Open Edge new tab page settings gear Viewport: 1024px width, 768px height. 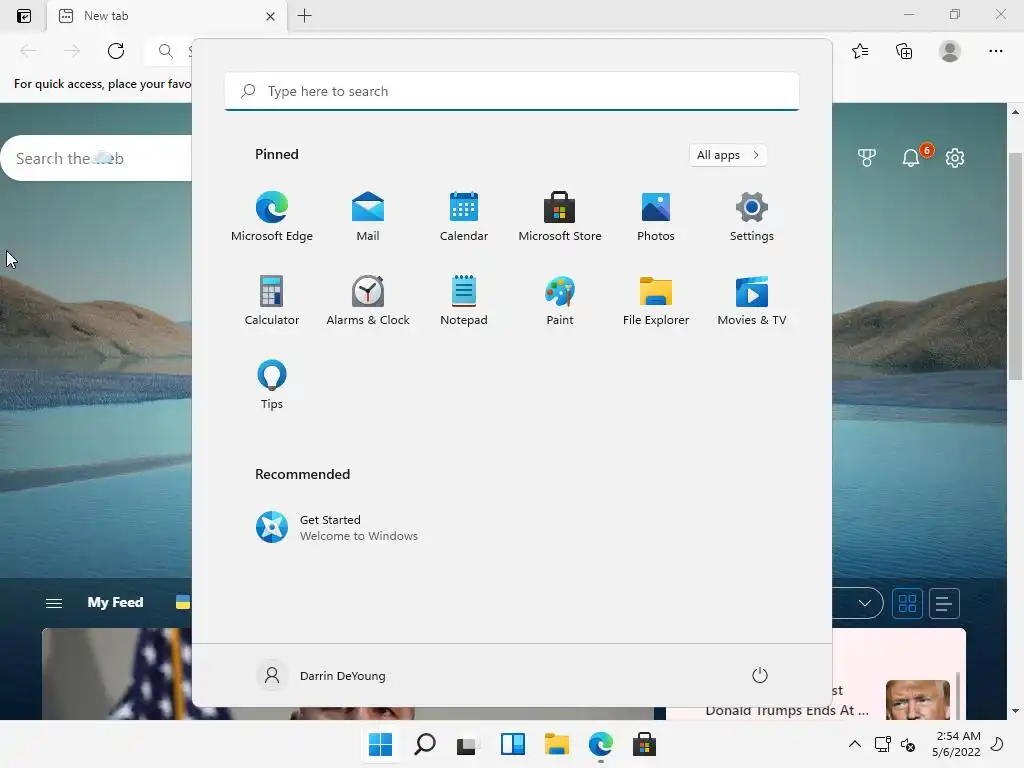click(955, 158)
